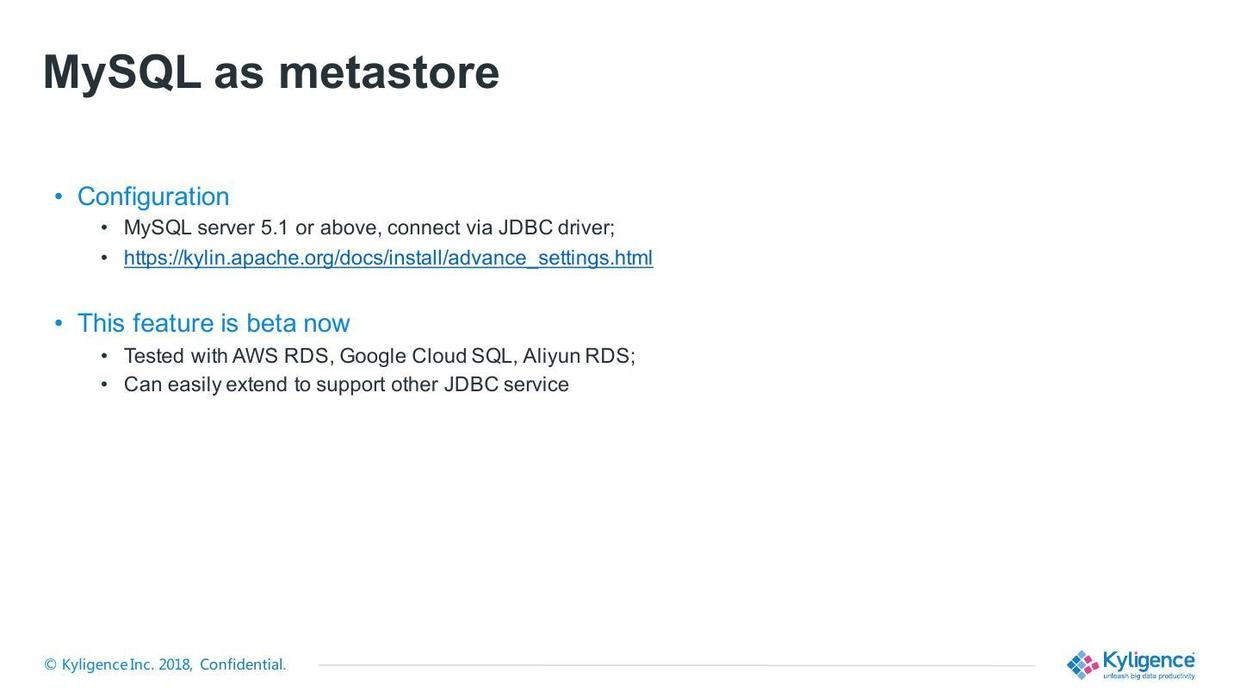
Task: Click the text "Aliyun RDS"
Action: pyautogui.click(x=577, y=356)
